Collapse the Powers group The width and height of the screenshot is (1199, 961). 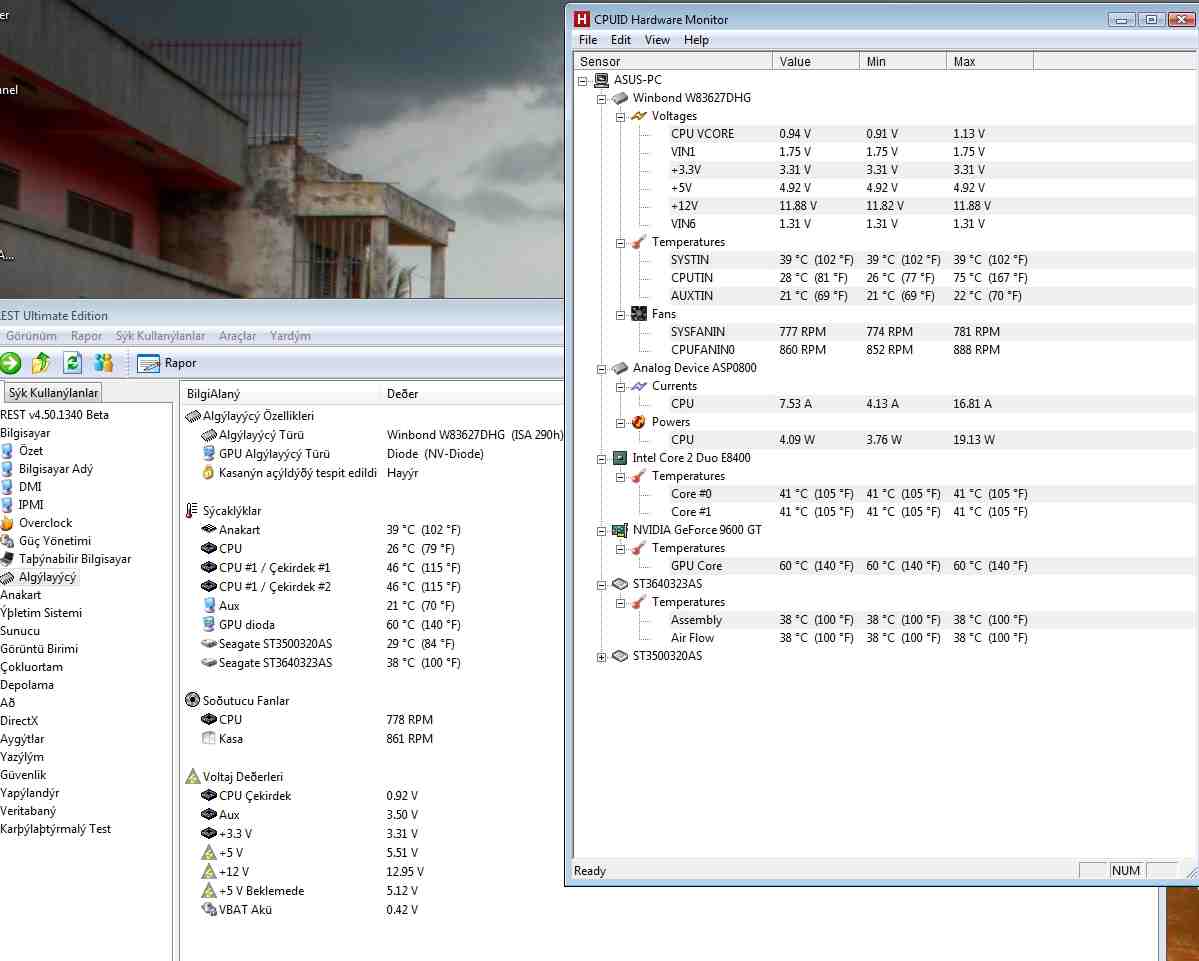[620, 423]
